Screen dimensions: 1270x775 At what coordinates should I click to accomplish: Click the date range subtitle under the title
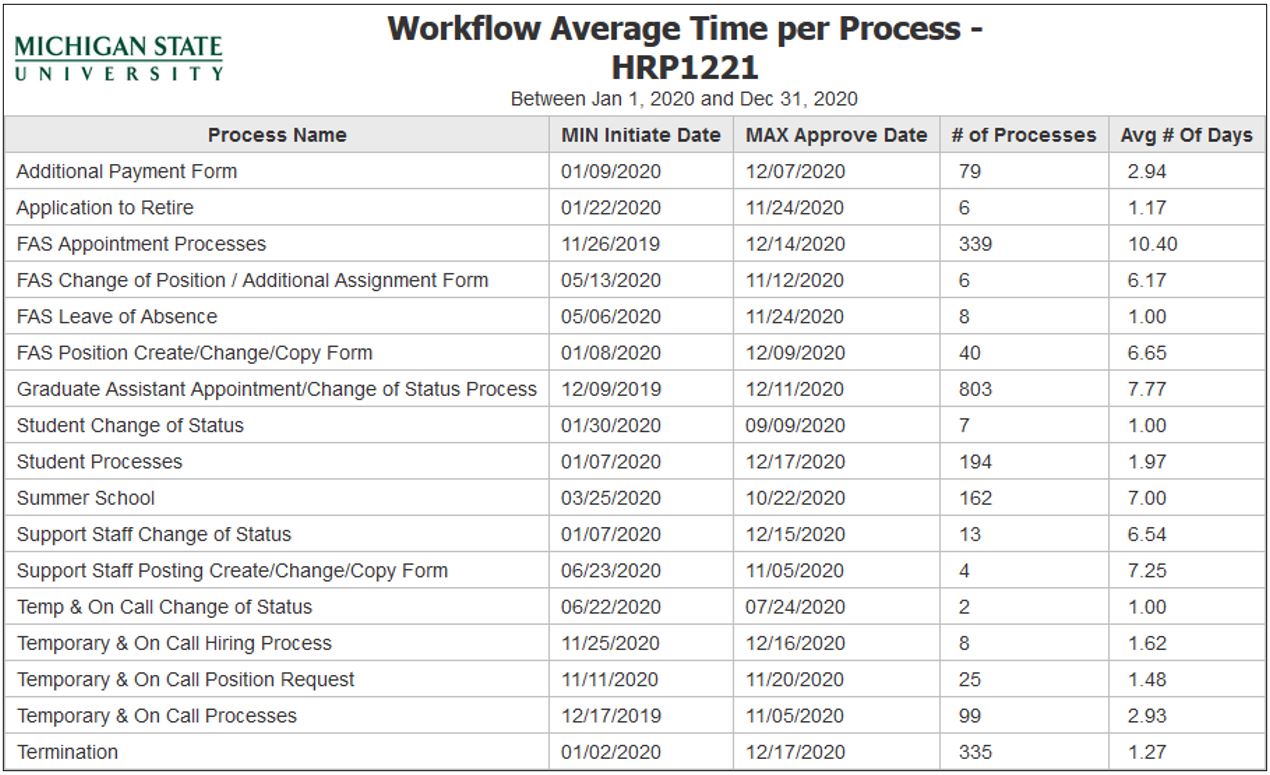[684, 99]
